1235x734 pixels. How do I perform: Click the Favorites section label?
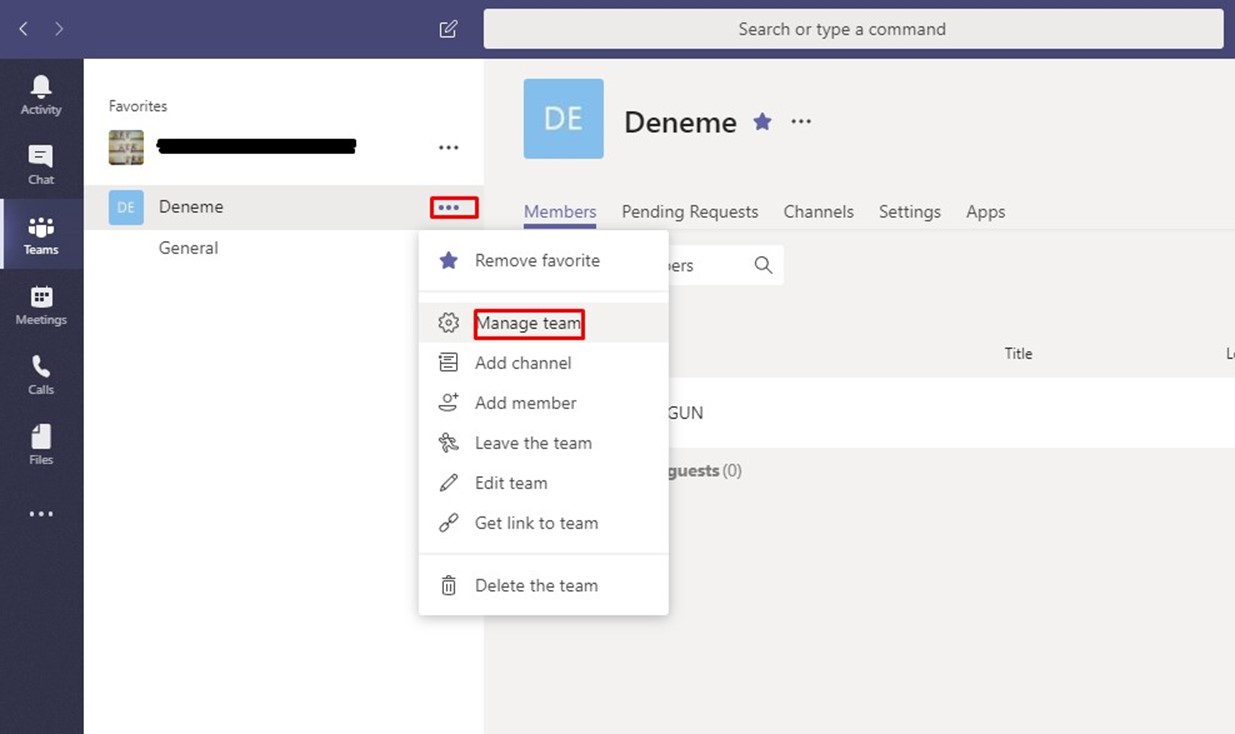point(138,106)
